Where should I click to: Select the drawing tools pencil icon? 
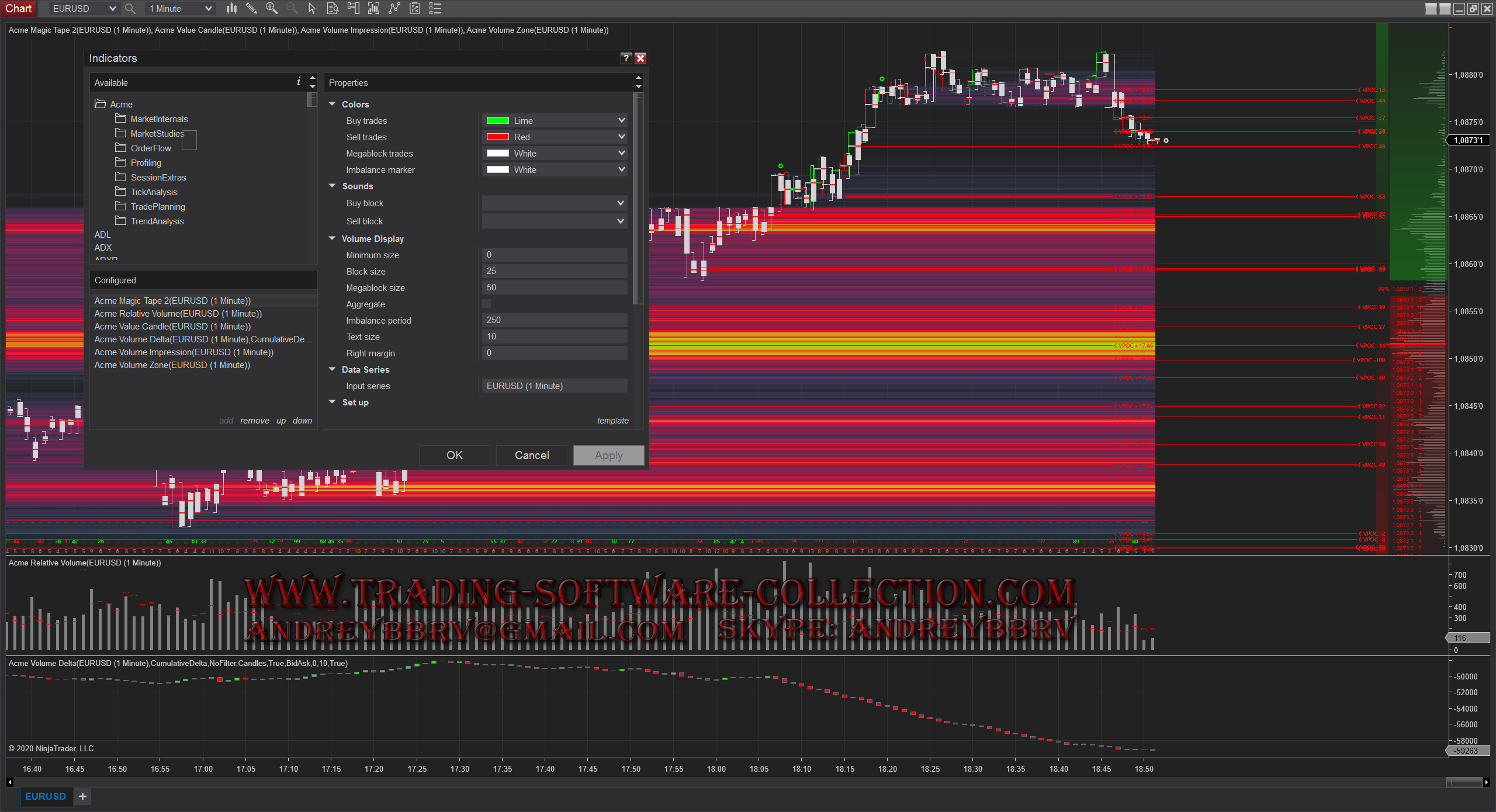(x=251, y=8)
